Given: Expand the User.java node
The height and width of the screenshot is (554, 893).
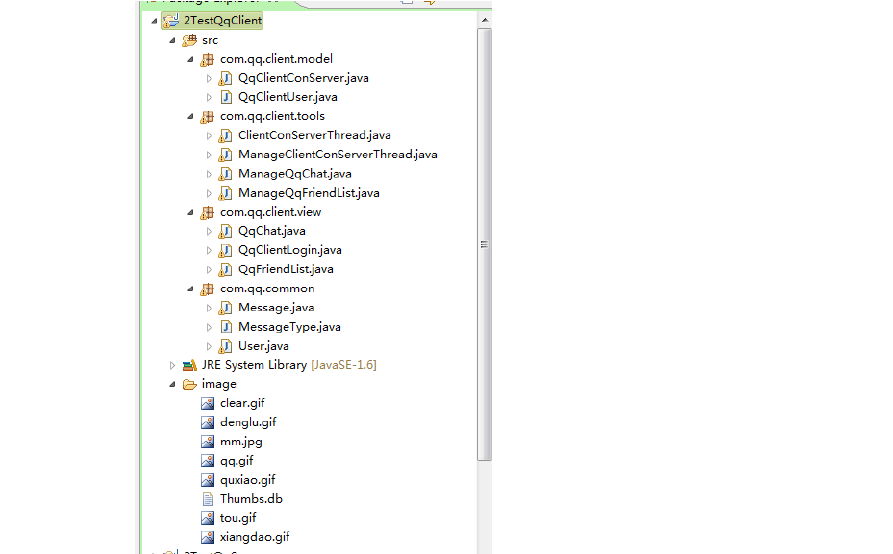Looking at the screenshot, I should 209,346.
